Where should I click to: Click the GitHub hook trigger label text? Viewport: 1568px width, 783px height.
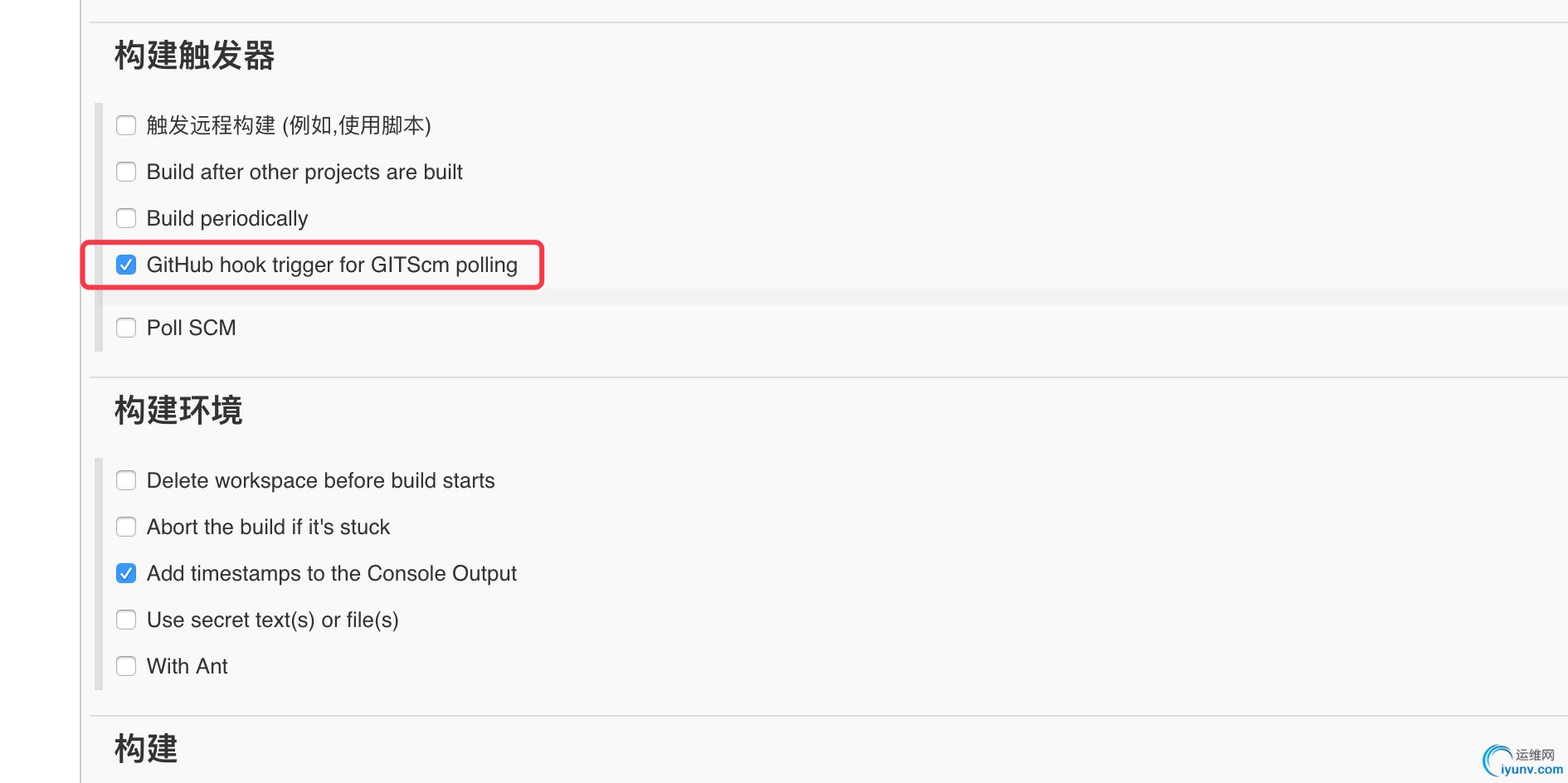tap(332, 265)
